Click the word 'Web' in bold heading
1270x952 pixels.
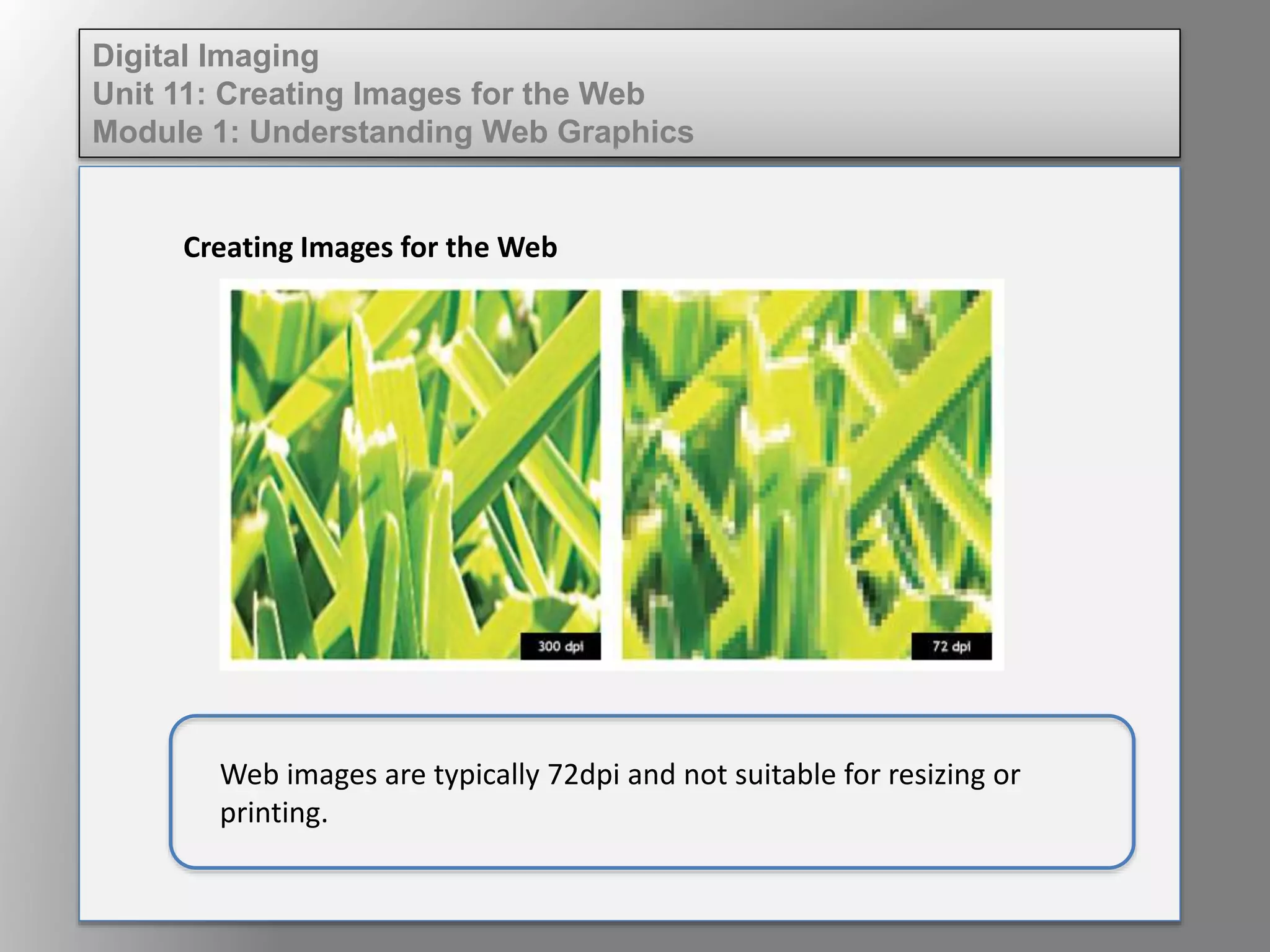[526, 247]
